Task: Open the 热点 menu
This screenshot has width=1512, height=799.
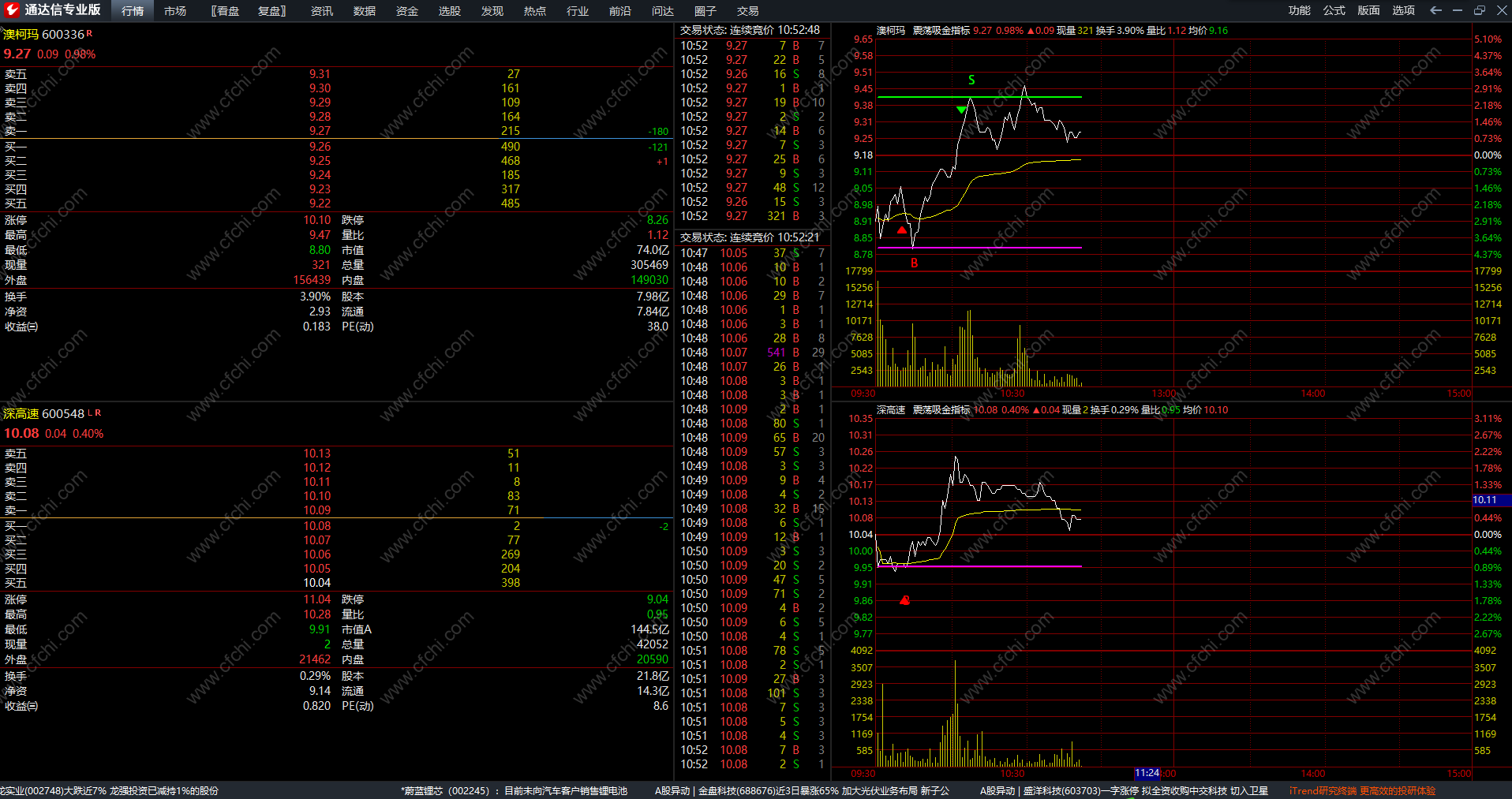Action: [x=534, y=11]
